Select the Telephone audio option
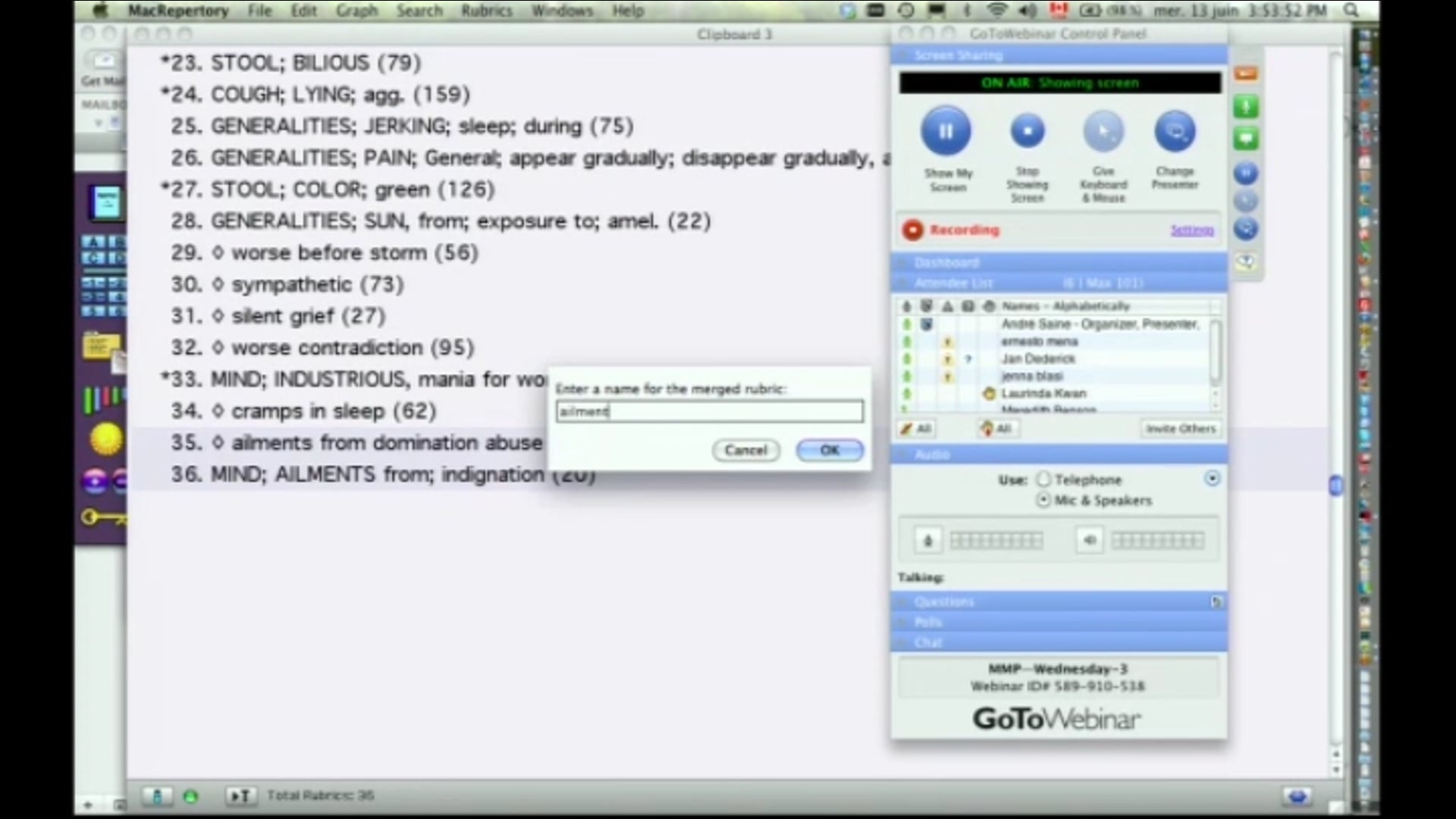The height and width of the screenshot is (819, 1456). [1043, 479]
